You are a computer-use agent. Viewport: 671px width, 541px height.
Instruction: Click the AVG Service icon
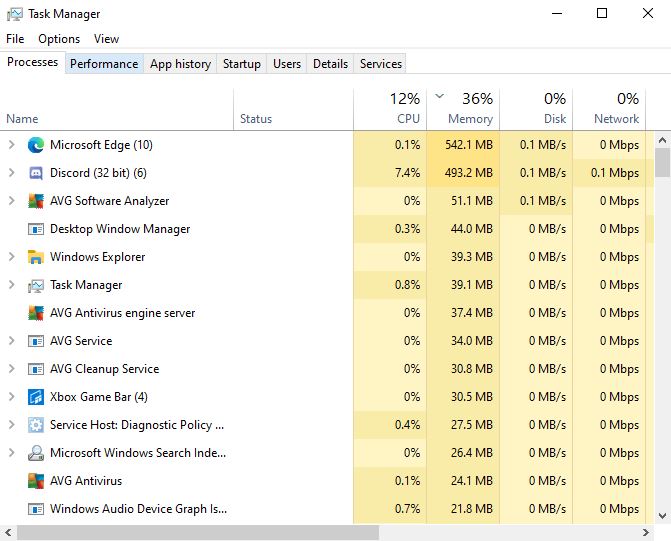coord(36,341)
